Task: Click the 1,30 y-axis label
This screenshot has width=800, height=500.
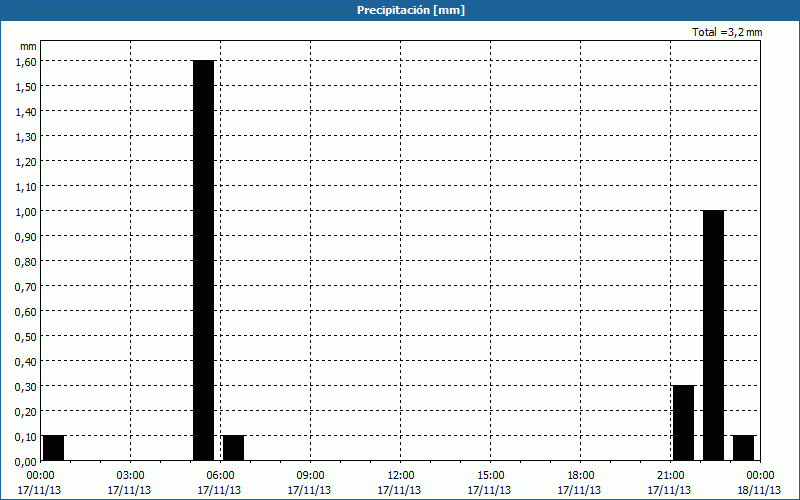Action: pos(26,137)
